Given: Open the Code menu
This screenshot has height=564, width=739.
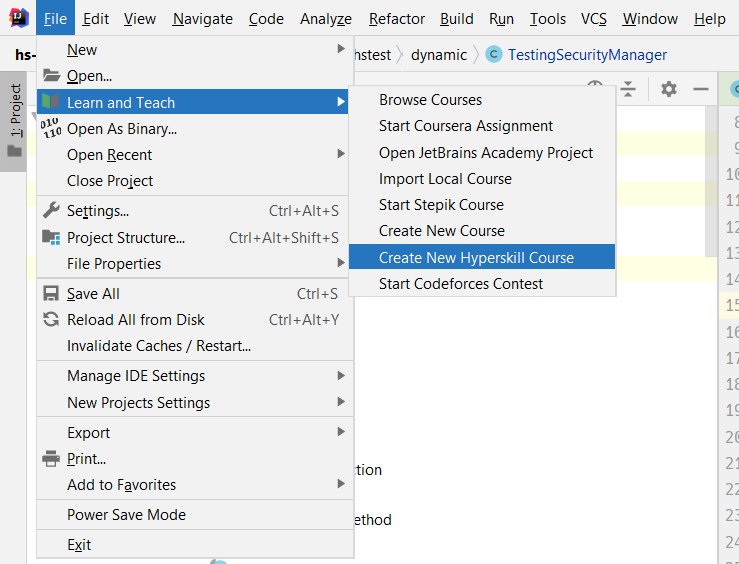Looking at the screenshot, I should click(x=266, y=18).
